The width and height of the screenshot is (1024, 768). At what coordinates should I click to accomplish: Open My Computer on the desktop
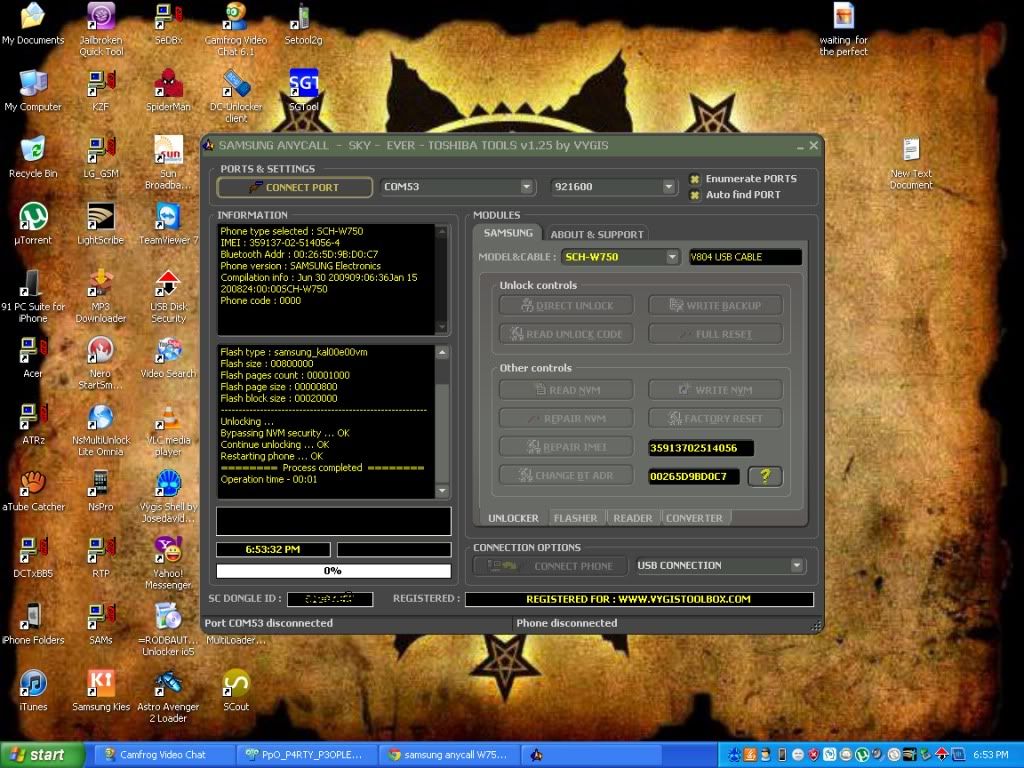[33, 90]
